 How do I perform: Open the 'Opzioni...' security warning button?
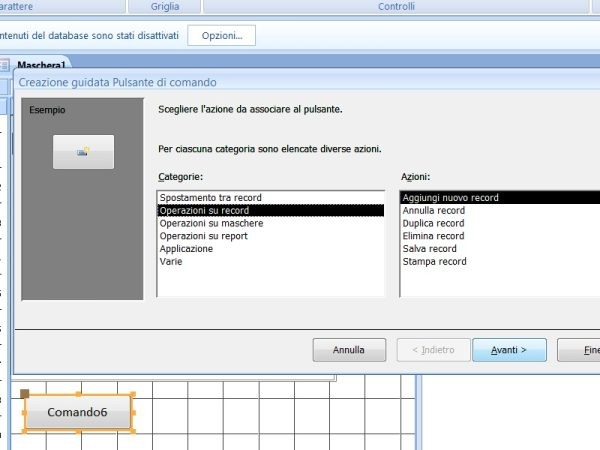click(x=222, y=36)
